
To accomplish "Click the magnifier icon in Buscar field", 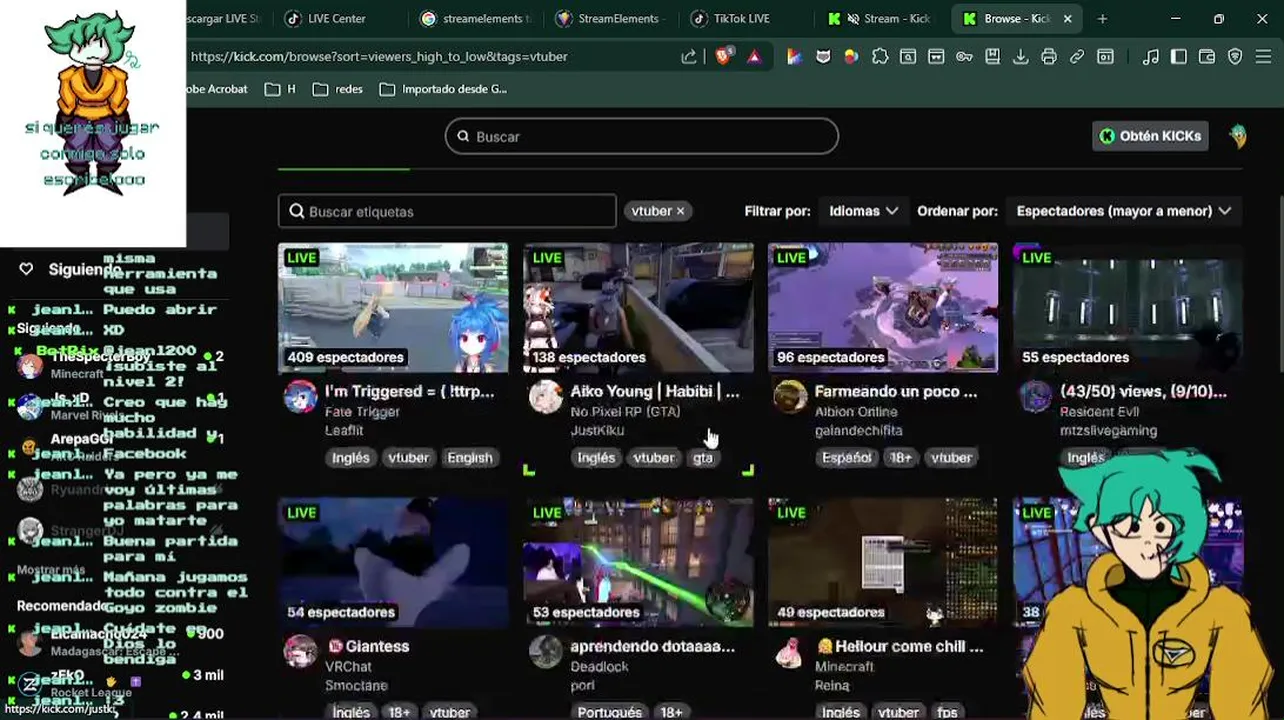I will [x=463, y=137].
